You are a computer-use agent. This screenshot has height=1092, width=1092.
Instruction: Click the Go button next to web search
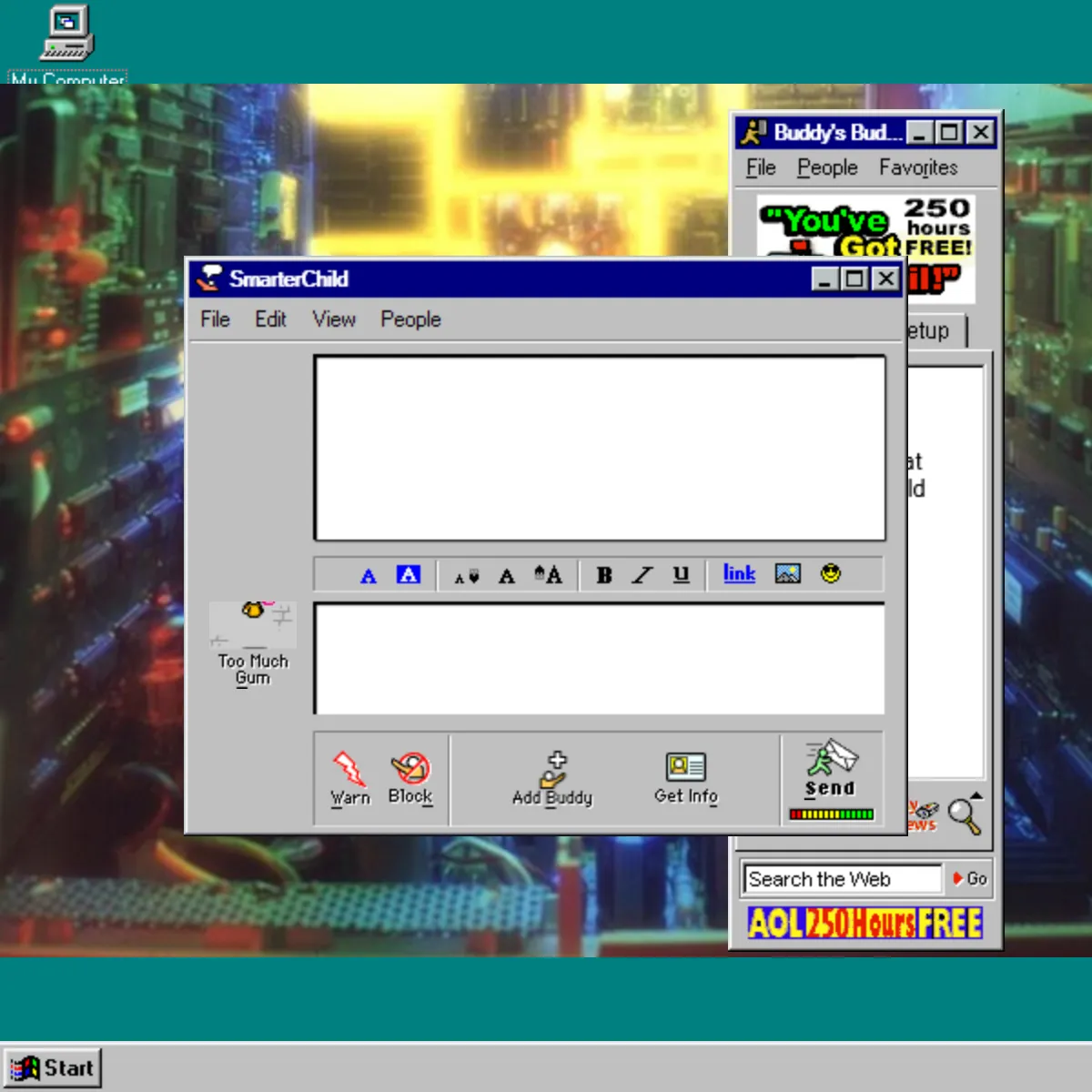pos(969,879)
